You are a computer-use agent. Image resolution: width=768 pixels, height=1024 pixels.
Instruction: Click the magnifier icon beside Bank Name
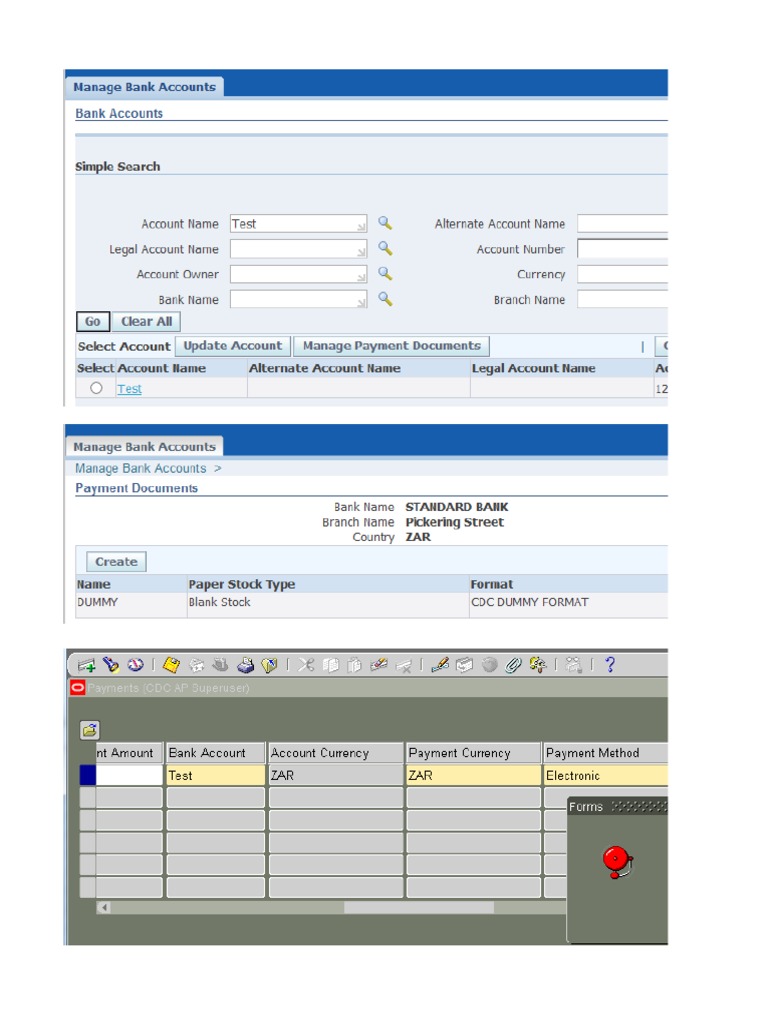click(385, 299)
